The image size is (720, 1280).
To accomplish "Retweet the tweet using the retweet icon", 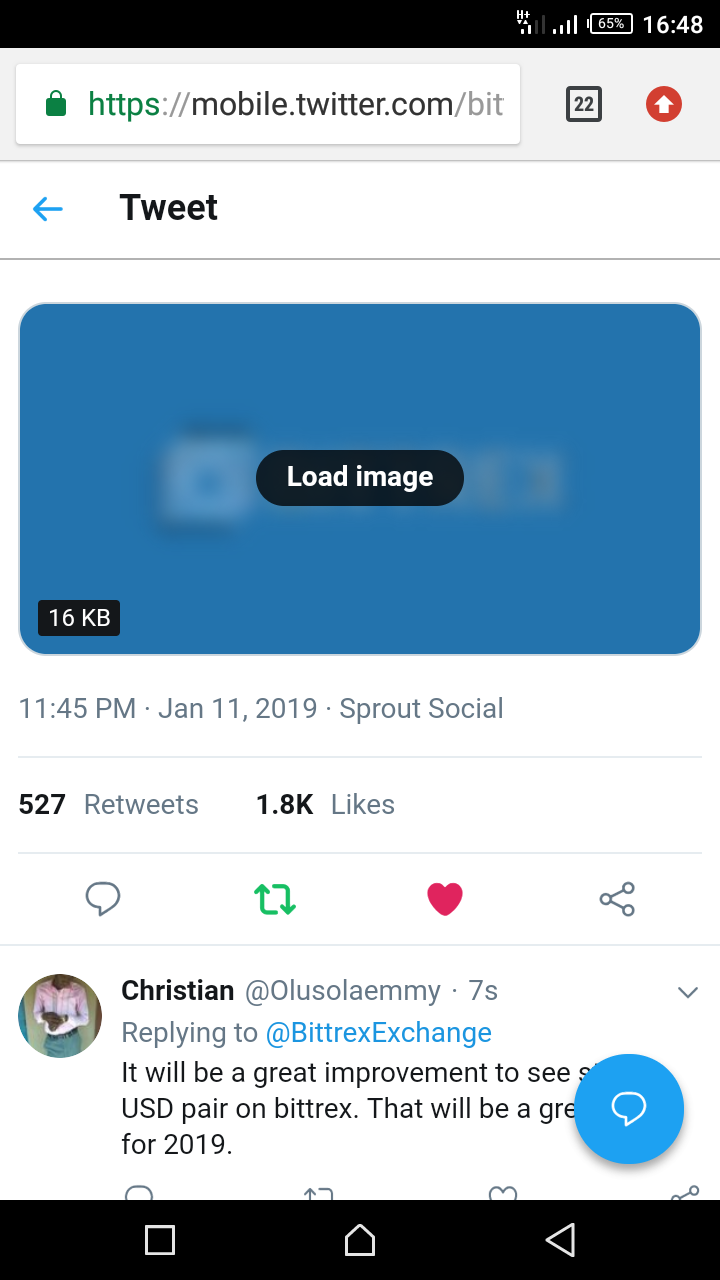I will click(273, 898).
